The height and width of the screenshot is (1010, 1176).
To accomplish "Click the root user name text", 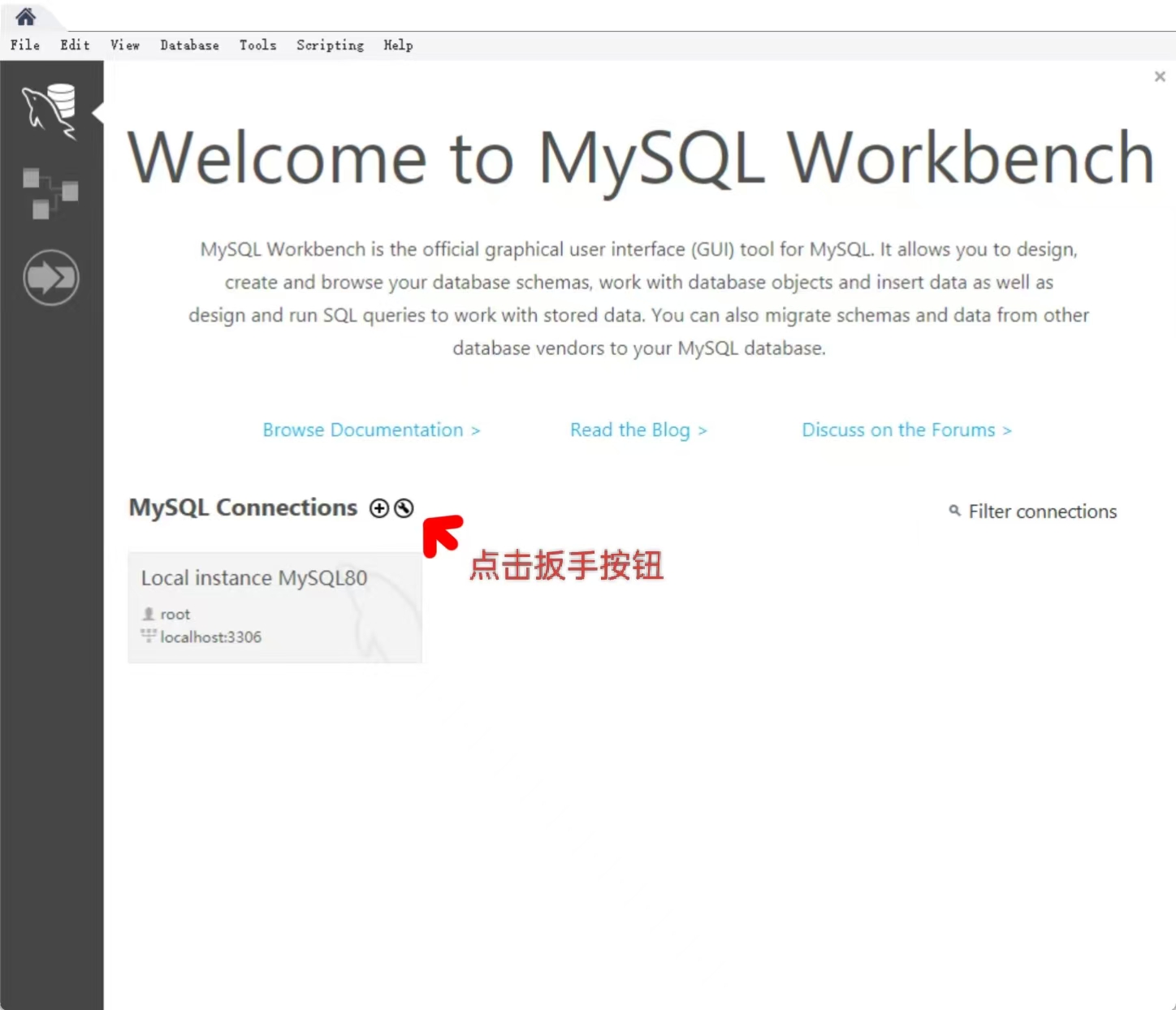I will (x=175, y=615).
